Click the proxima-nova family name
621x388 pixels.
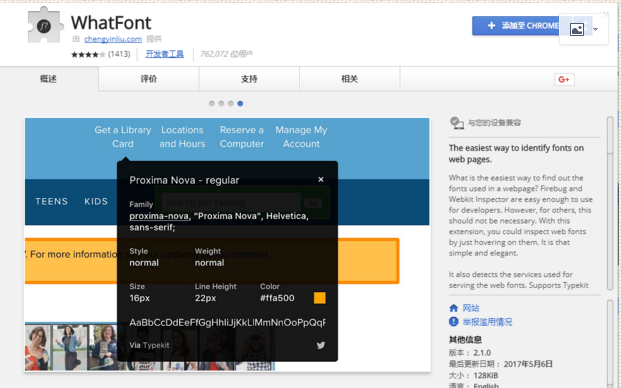tap(159, 216)
